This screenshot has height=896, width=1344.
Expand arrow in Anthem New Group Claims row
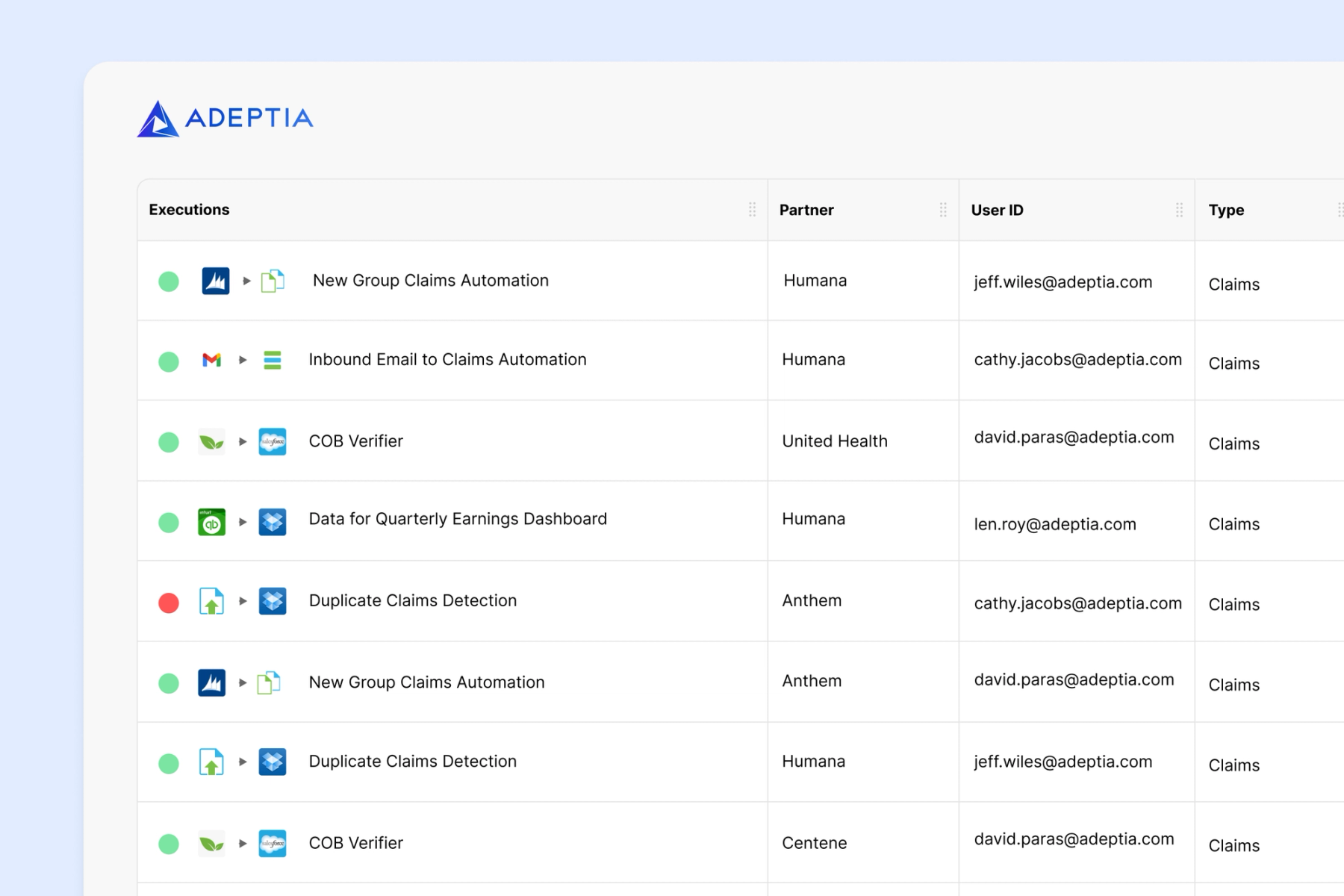click(x=243, y=682)
